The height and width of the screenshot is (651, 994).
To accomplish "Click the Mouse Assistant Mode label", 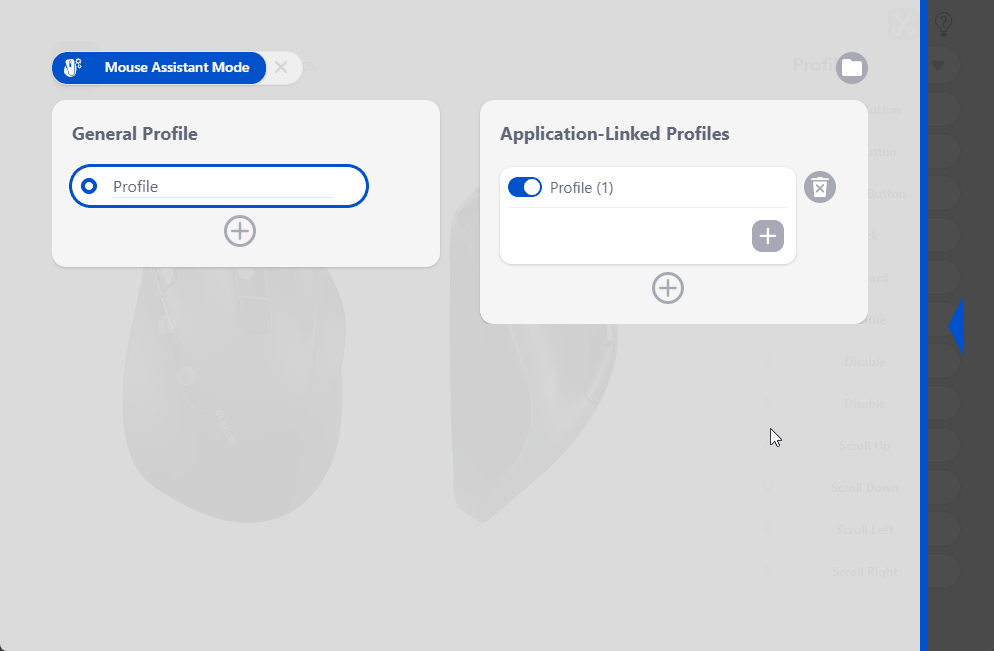I will coord(177,67).
